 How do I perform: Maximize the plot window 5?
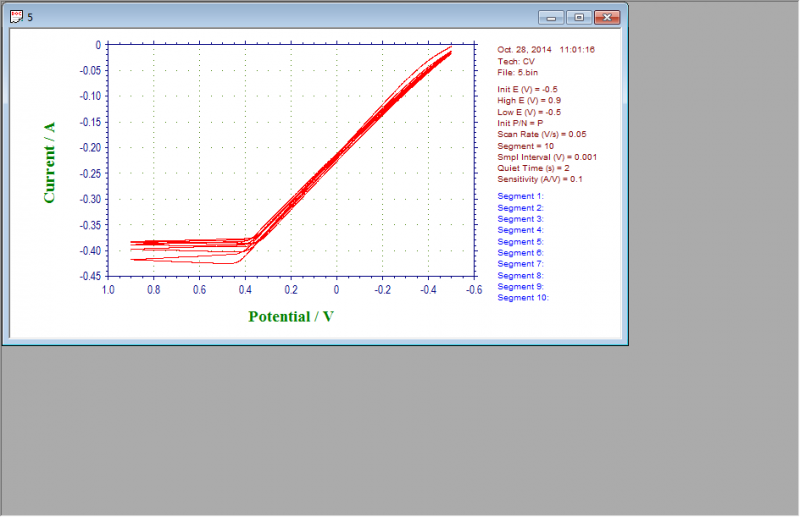pyautogui.click(x=579, y=17)
